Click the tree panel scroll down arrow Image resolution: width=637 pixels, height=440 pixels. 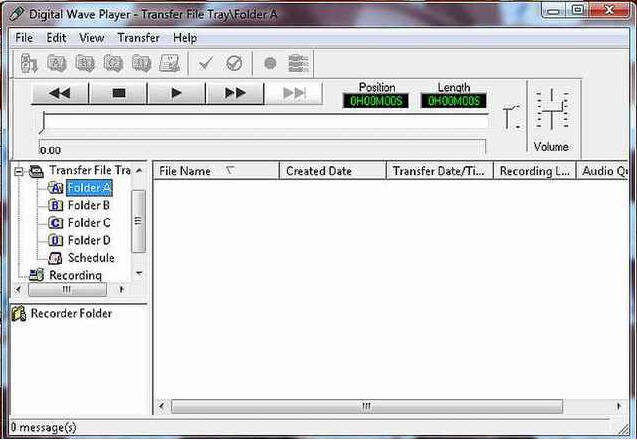coord(139,273)
